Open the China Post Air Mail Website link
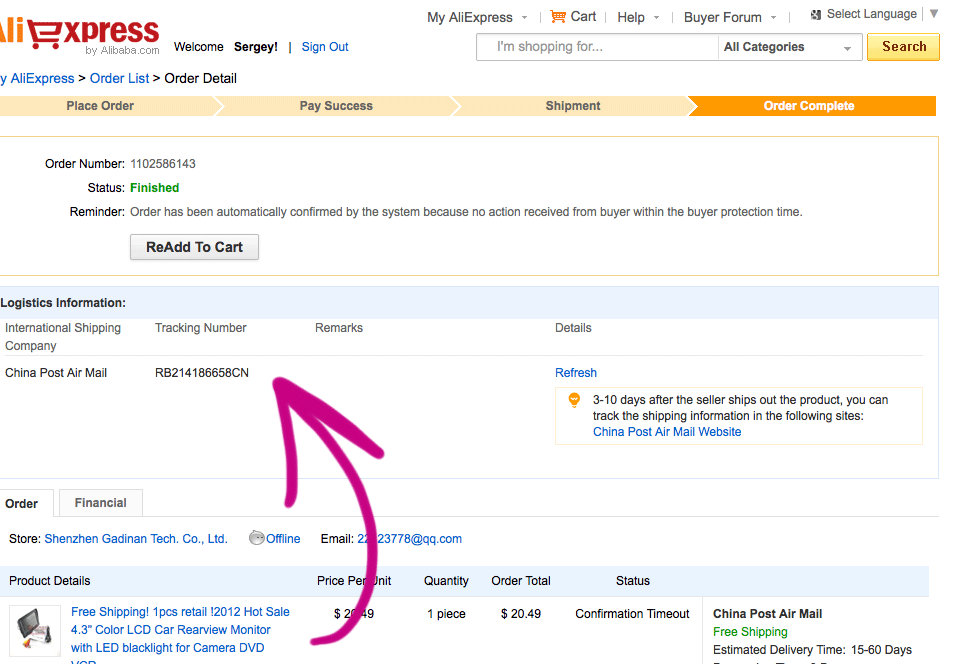This screenshot has width=976, height=664. click(667, 432)
